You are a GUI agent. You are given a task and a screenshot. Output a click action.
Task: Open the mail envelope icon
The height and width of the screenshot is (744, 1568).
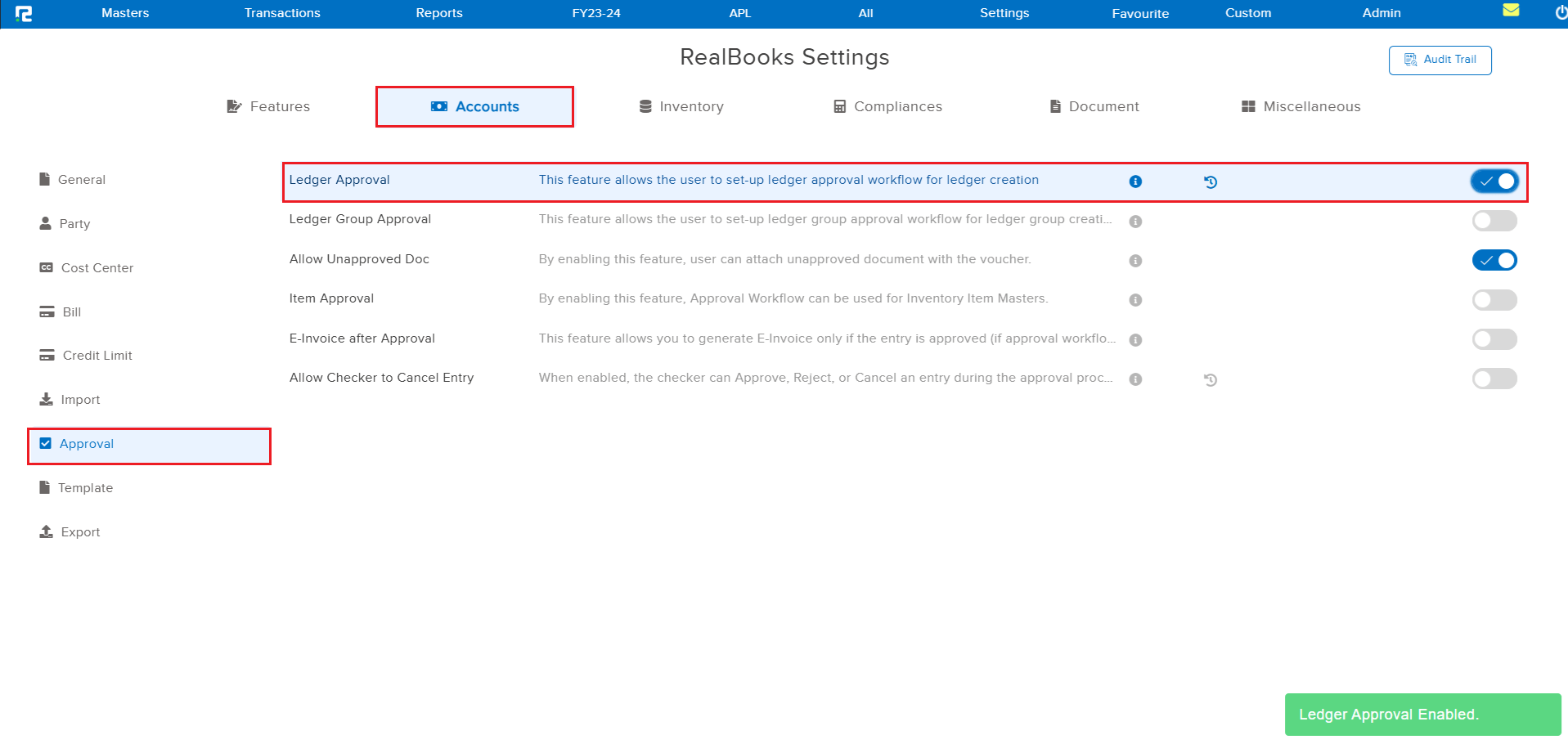(1511, 10)
